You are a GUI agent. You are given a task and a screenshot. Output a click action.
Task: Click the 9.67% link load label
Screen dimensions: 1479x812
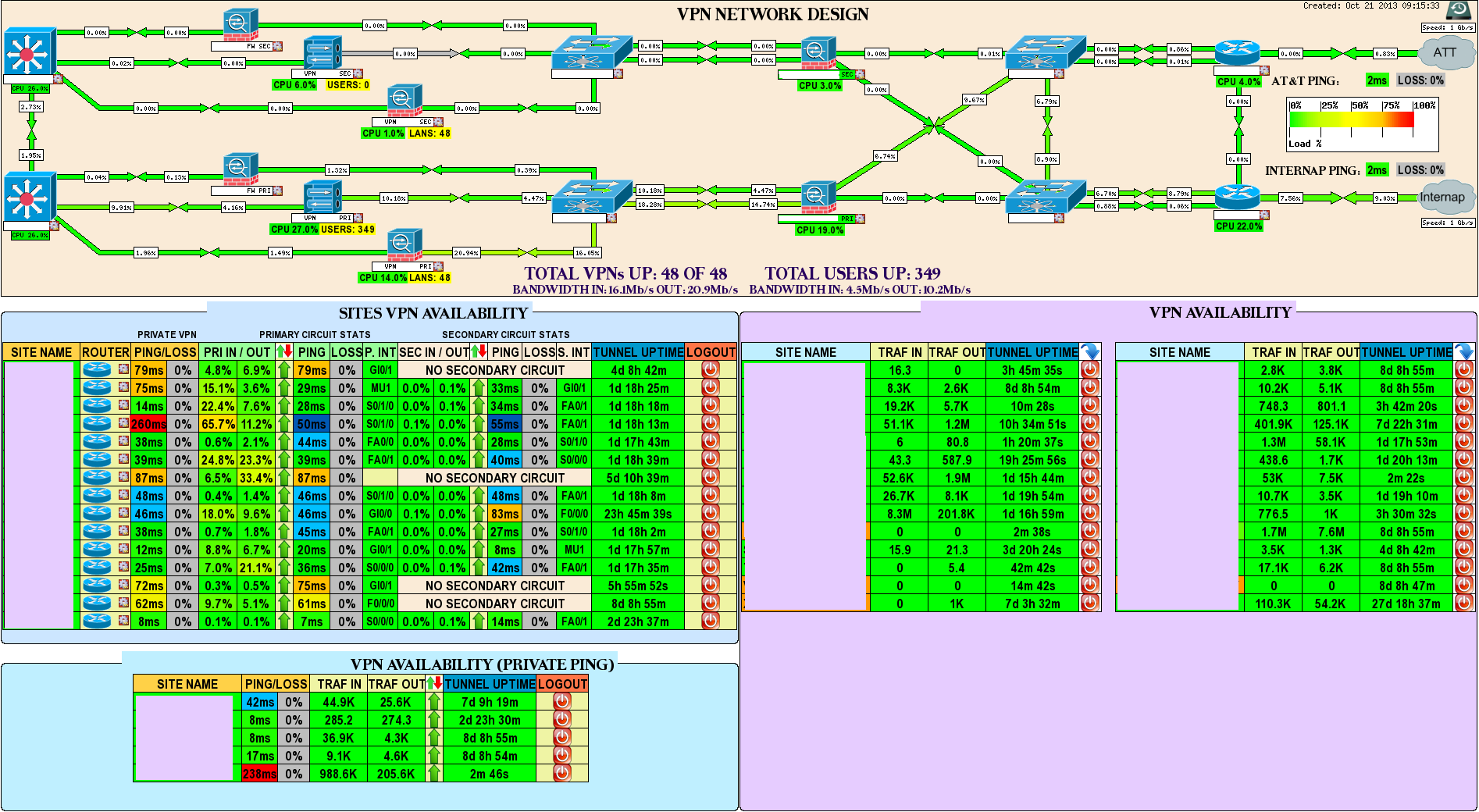click(x=974, y=100)
